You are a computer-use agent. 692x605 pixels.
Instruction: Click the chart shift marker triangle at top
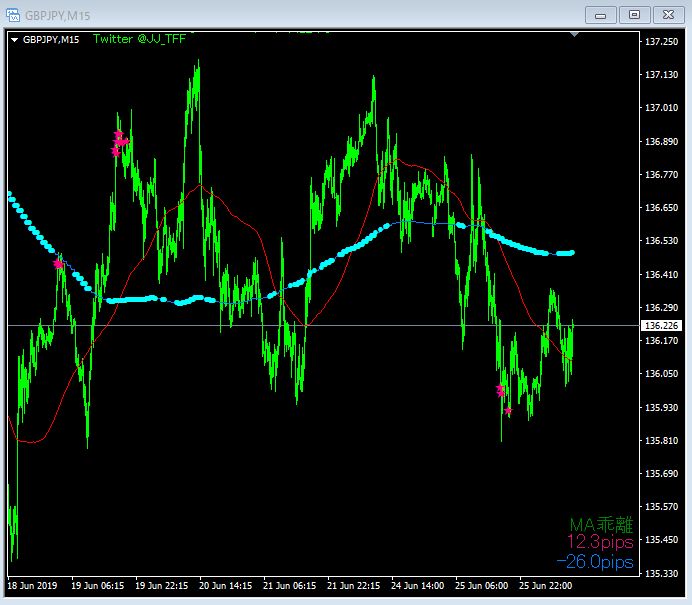[x=574, y=34]
